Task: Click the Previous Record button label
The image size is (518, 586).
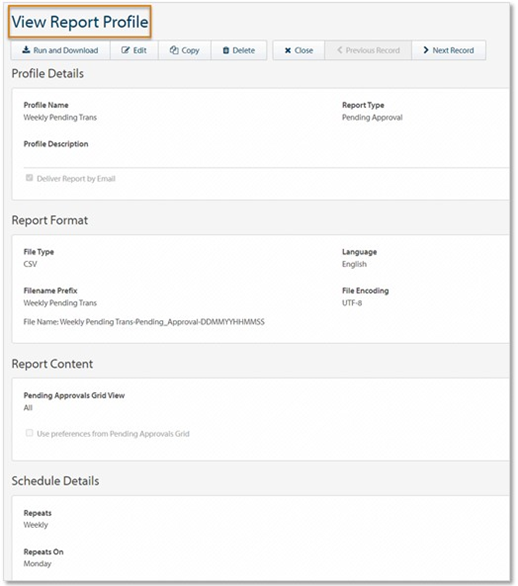Action: pos(373,50)
